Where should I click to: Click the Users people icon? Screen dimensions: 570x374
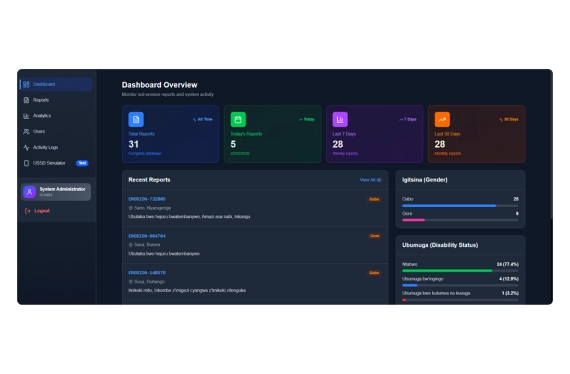26,132
